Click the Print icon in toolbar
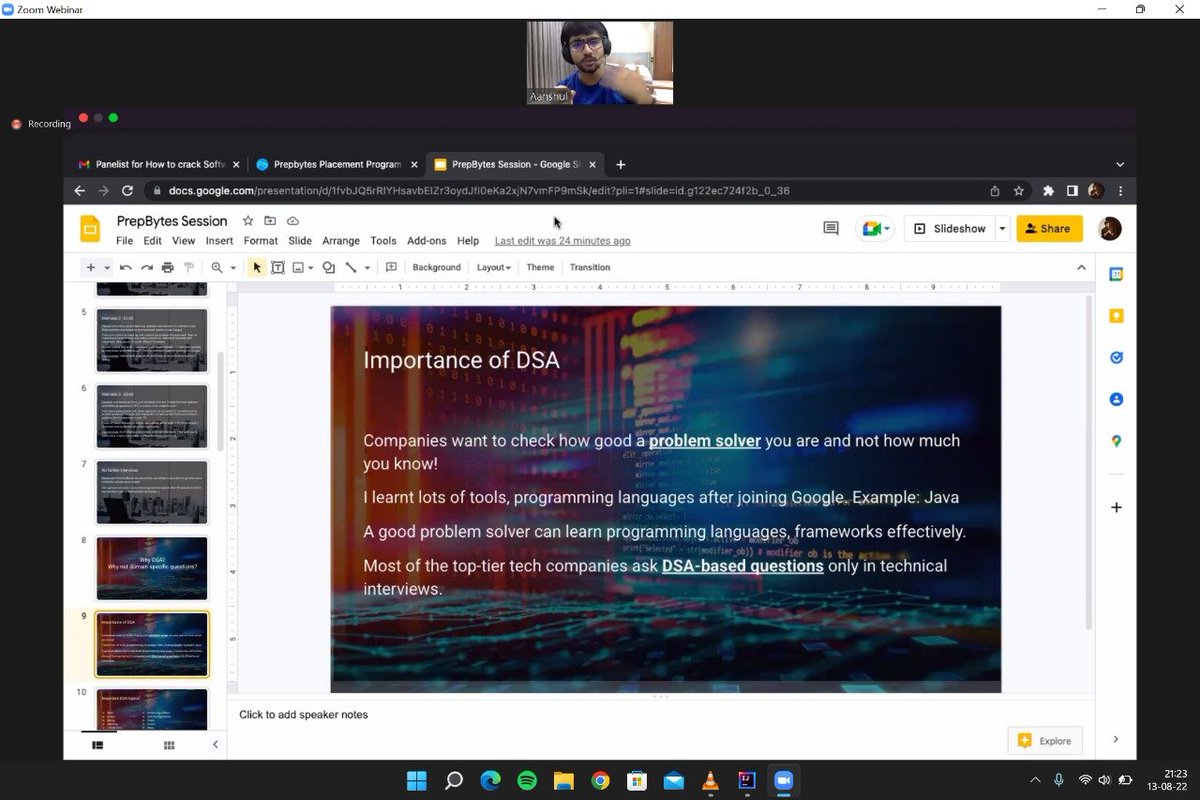Screen dimensions: 1200x800 coord(168,267)
